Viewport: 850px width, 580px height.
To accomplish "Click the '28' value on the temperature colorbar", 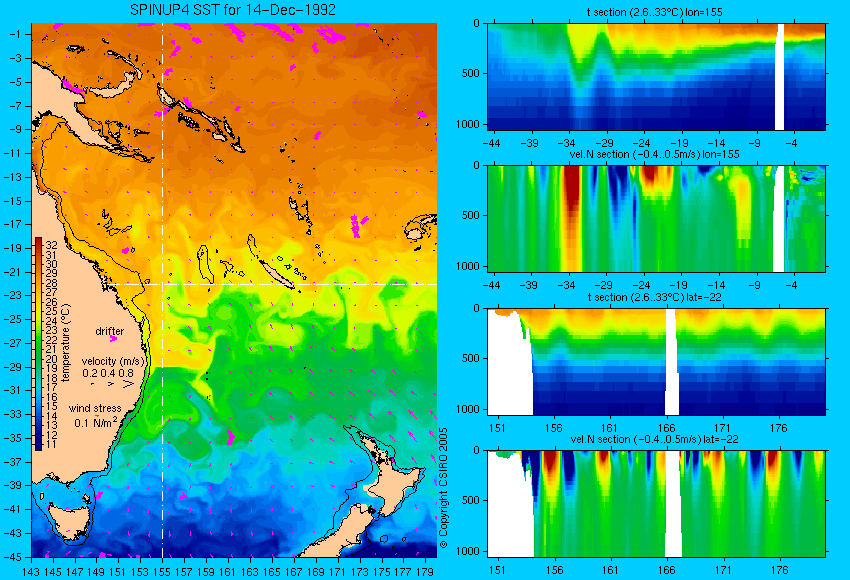I will [x=51, y=283].
